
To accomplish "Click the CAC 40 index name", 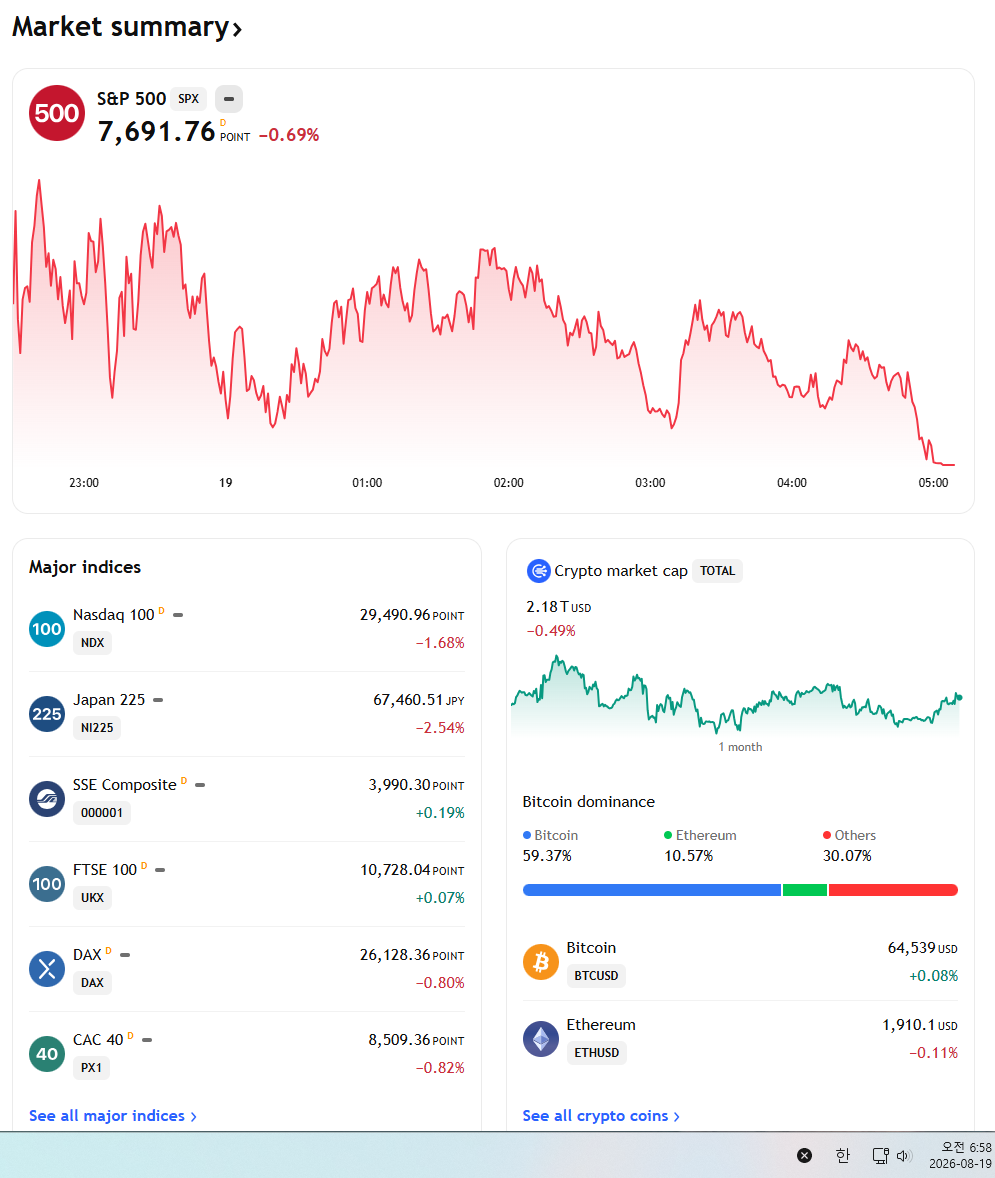I will [98, 1040].
